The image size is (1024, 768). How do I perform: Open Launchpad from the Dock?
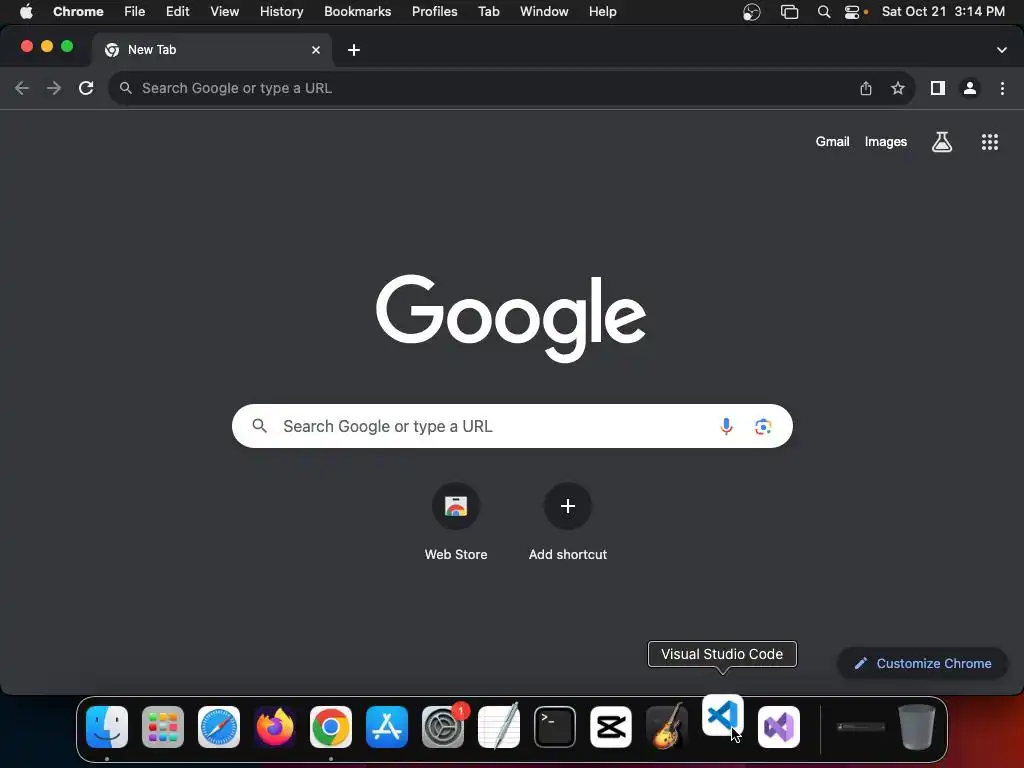[163, 727]
